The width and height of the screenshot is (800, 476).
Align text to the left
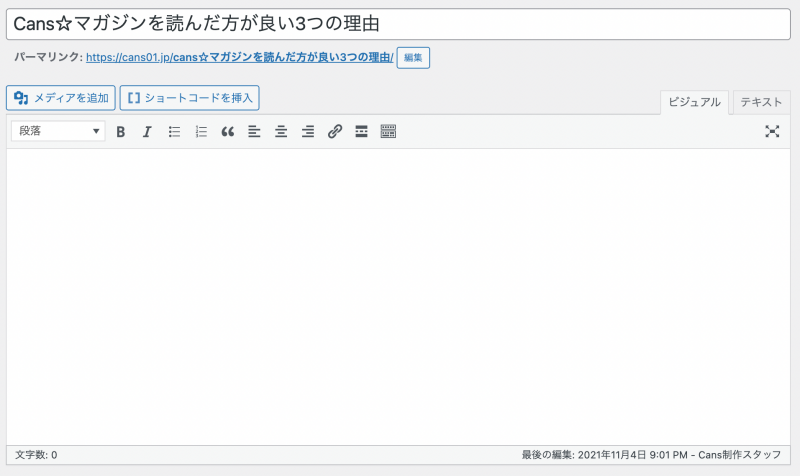tap(254, 131)
